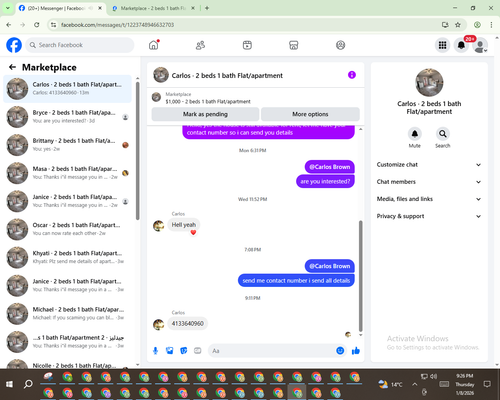Close the Marketplace browser tab

(193, 8)
